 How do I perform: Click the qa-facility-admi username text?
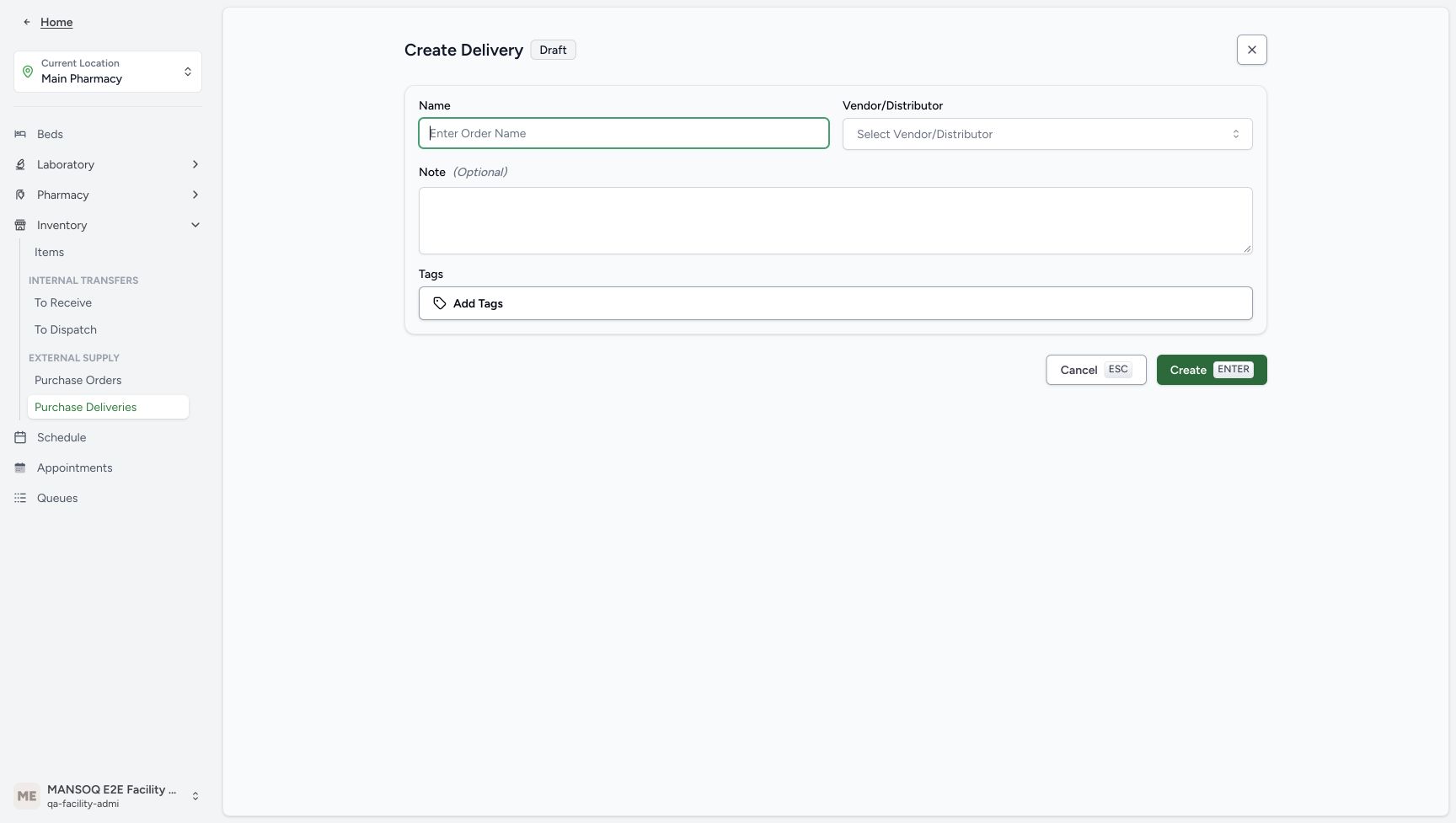(83, 804)
